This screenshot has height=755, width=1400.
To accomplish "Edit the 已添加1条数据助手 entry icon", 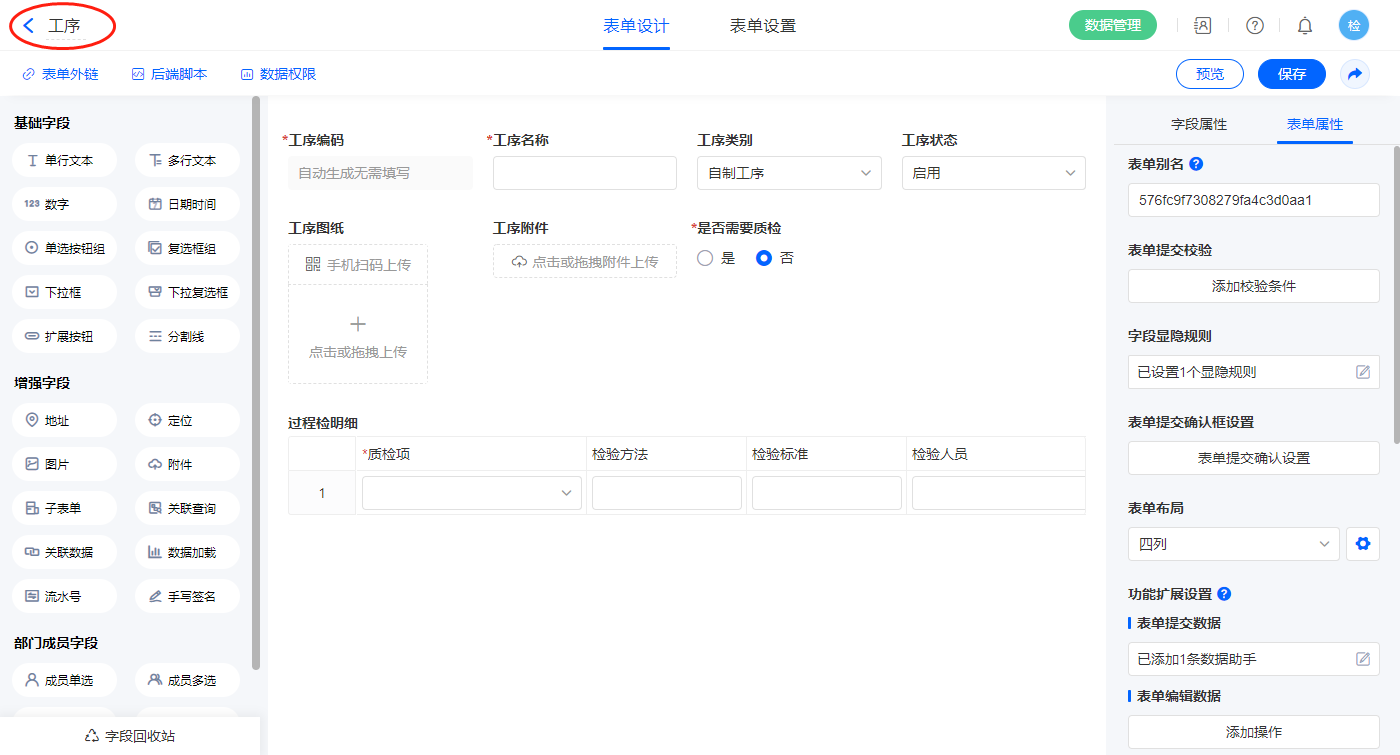I will pyautogui.click(x=1363, y=659).
